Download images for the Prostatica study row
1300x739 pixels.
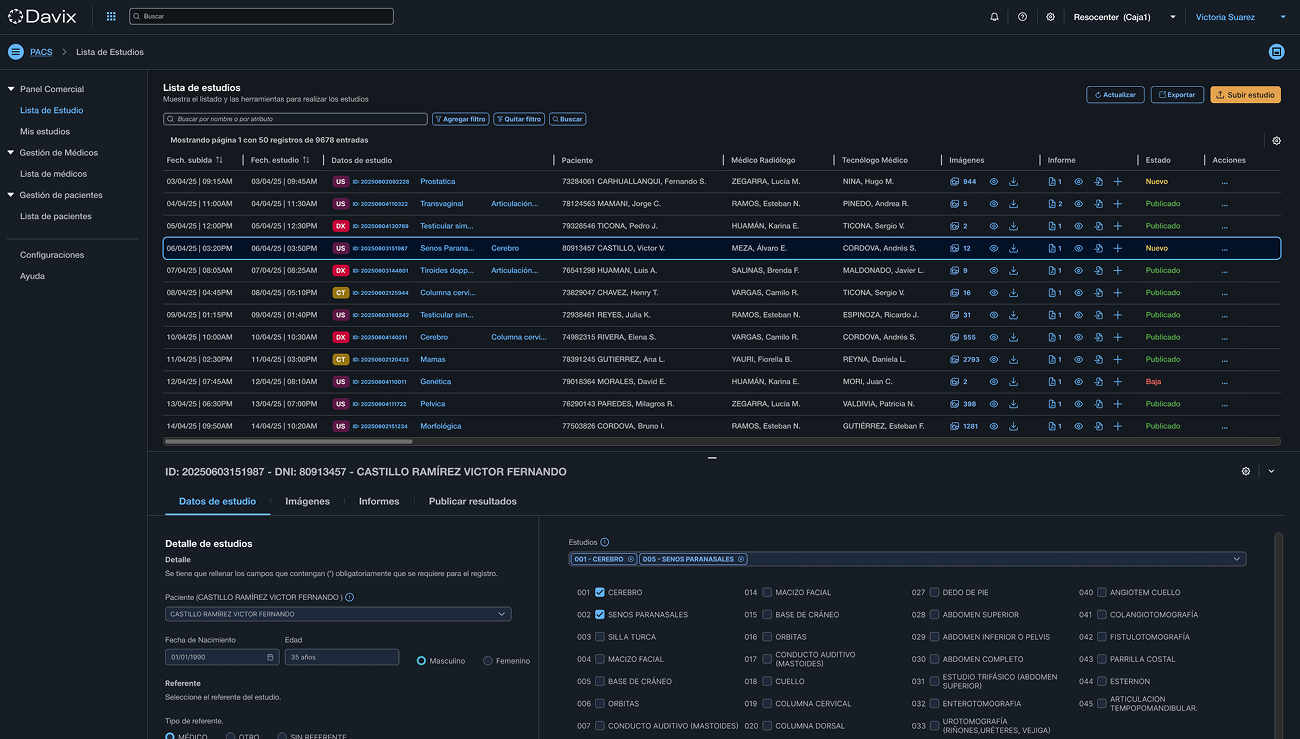click(1013, 182)
